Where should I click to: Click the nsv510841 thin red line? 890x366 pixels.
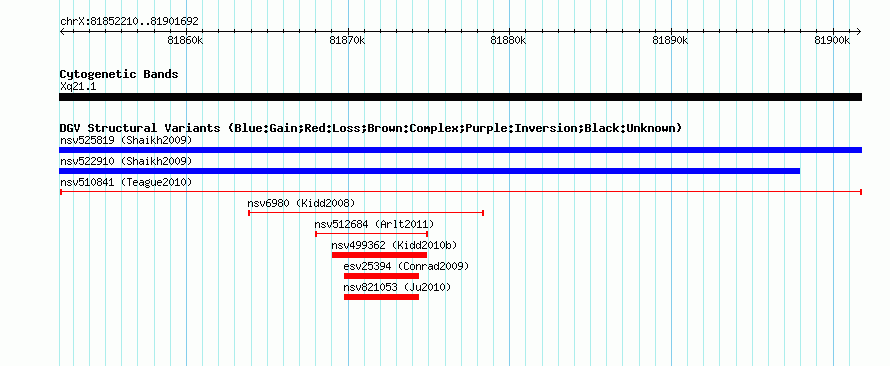[x=460, y=192]
